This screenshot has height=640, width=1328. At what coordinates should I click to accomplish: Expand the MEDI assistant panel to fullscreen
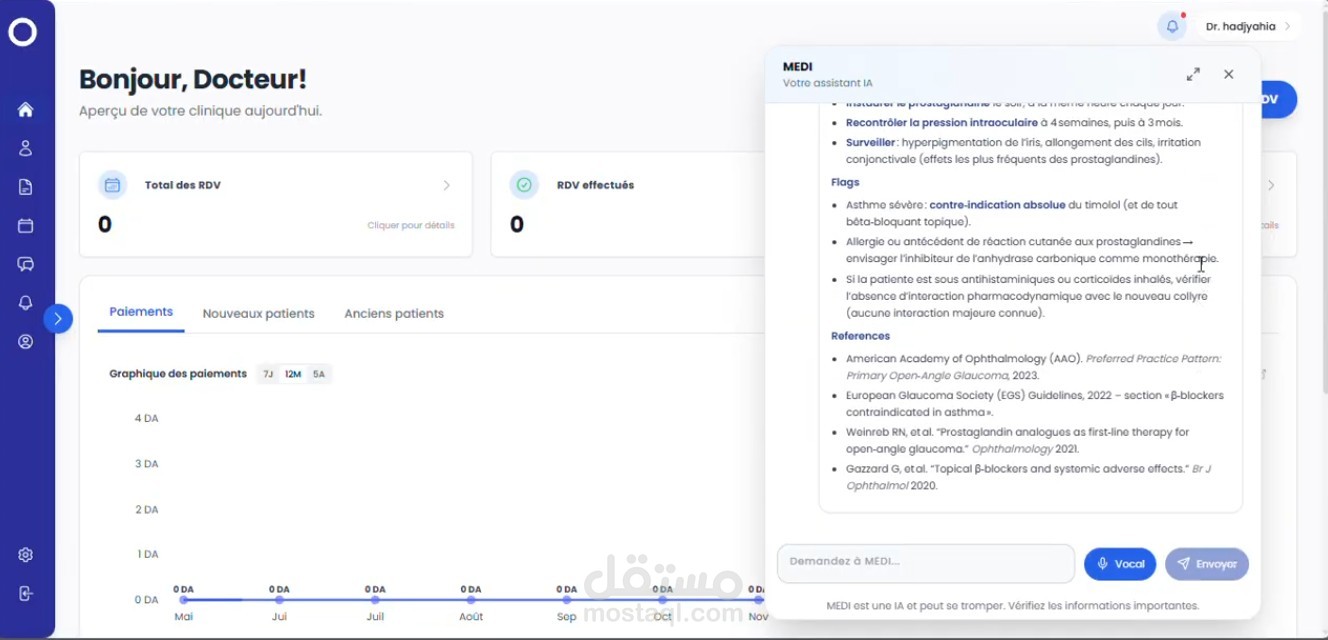(1193, 74)
